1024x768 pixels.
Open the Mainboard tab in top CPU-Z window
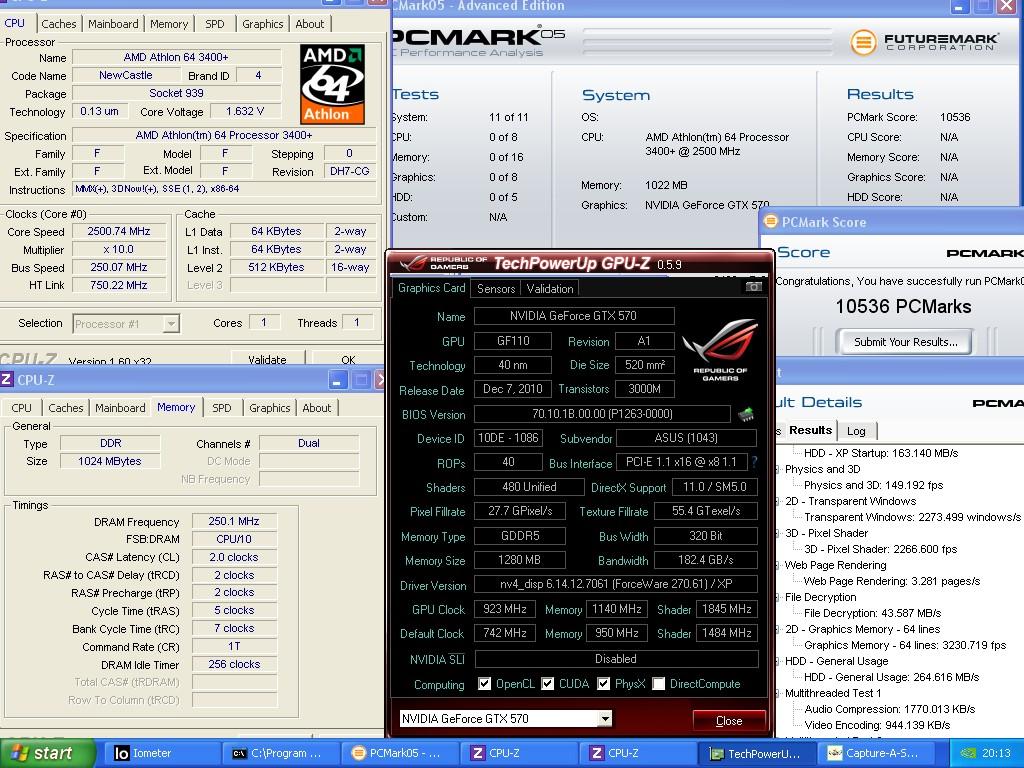(x=113, y=24)
